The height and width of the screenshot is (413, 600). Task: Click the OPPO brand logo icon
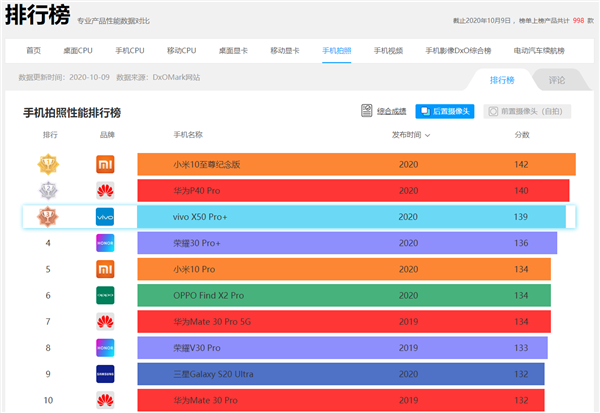(105, 295)
